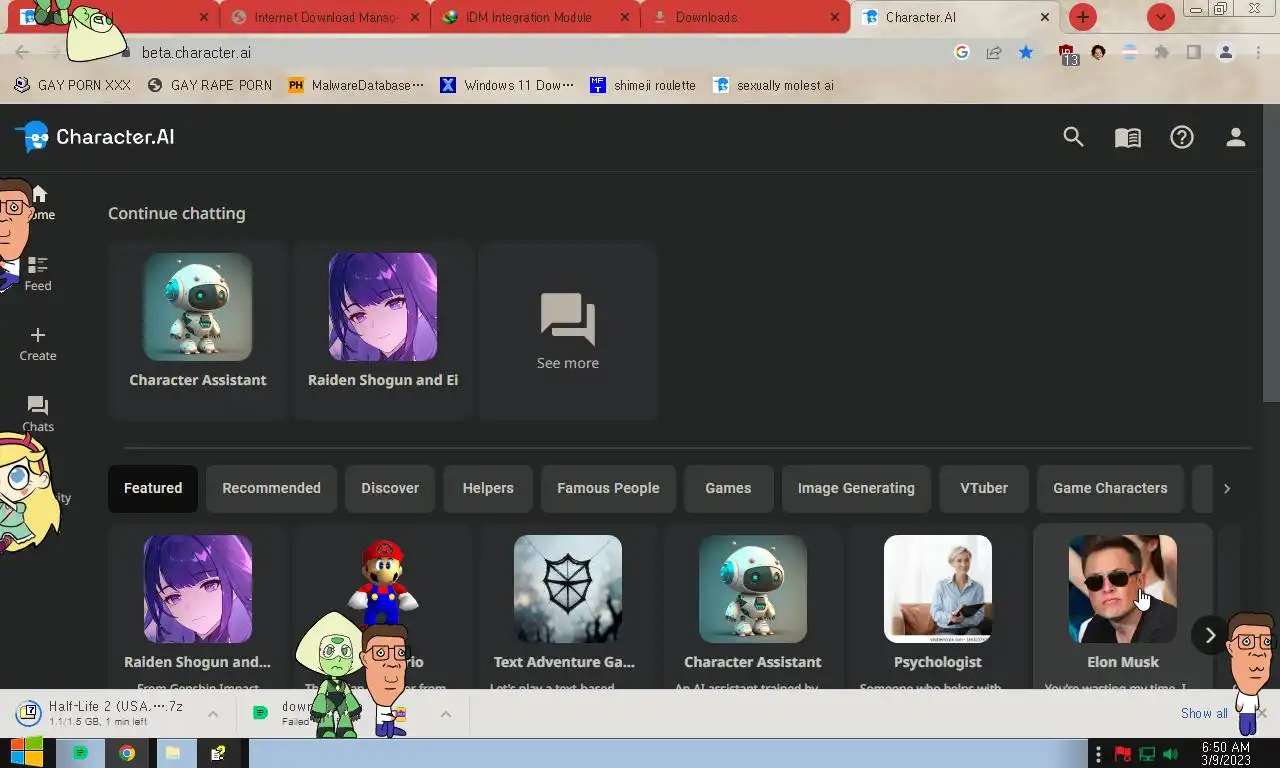
Task: Click the striped flag extension icon
Action: [1130, 52]
